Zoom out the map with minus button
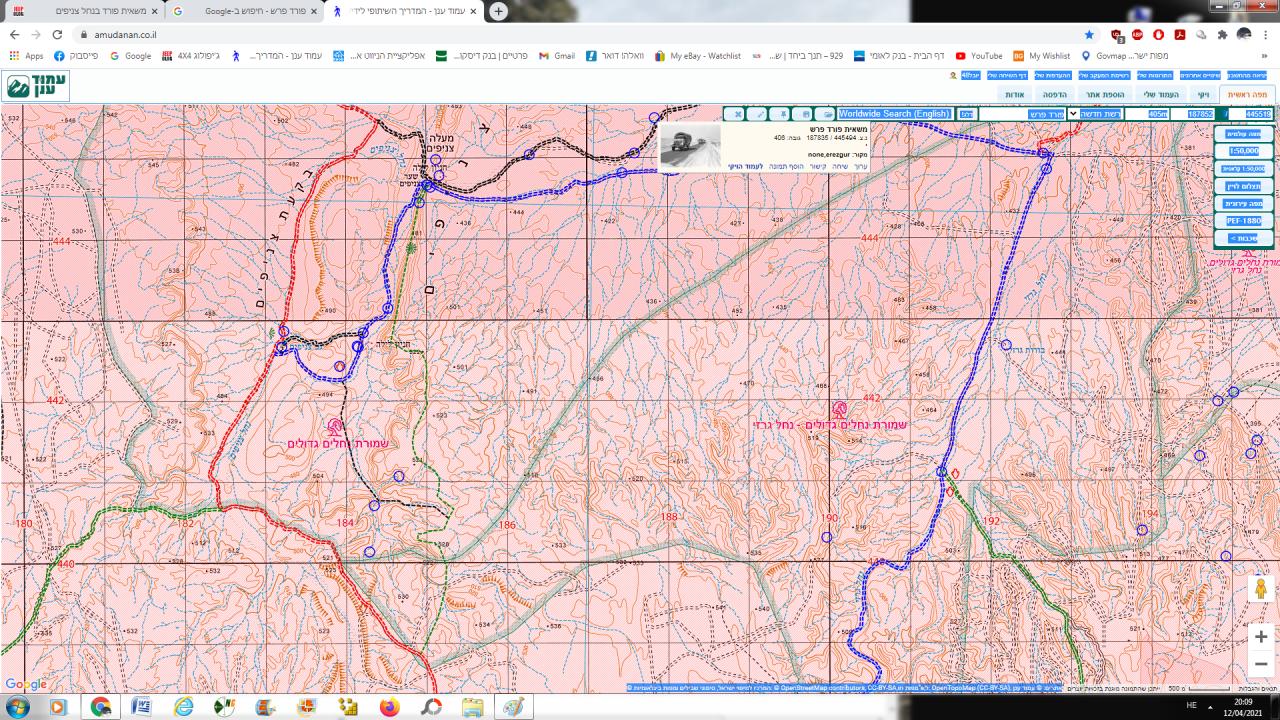Viewport: 1280px width, 720px height. (x=1260, y=664)
